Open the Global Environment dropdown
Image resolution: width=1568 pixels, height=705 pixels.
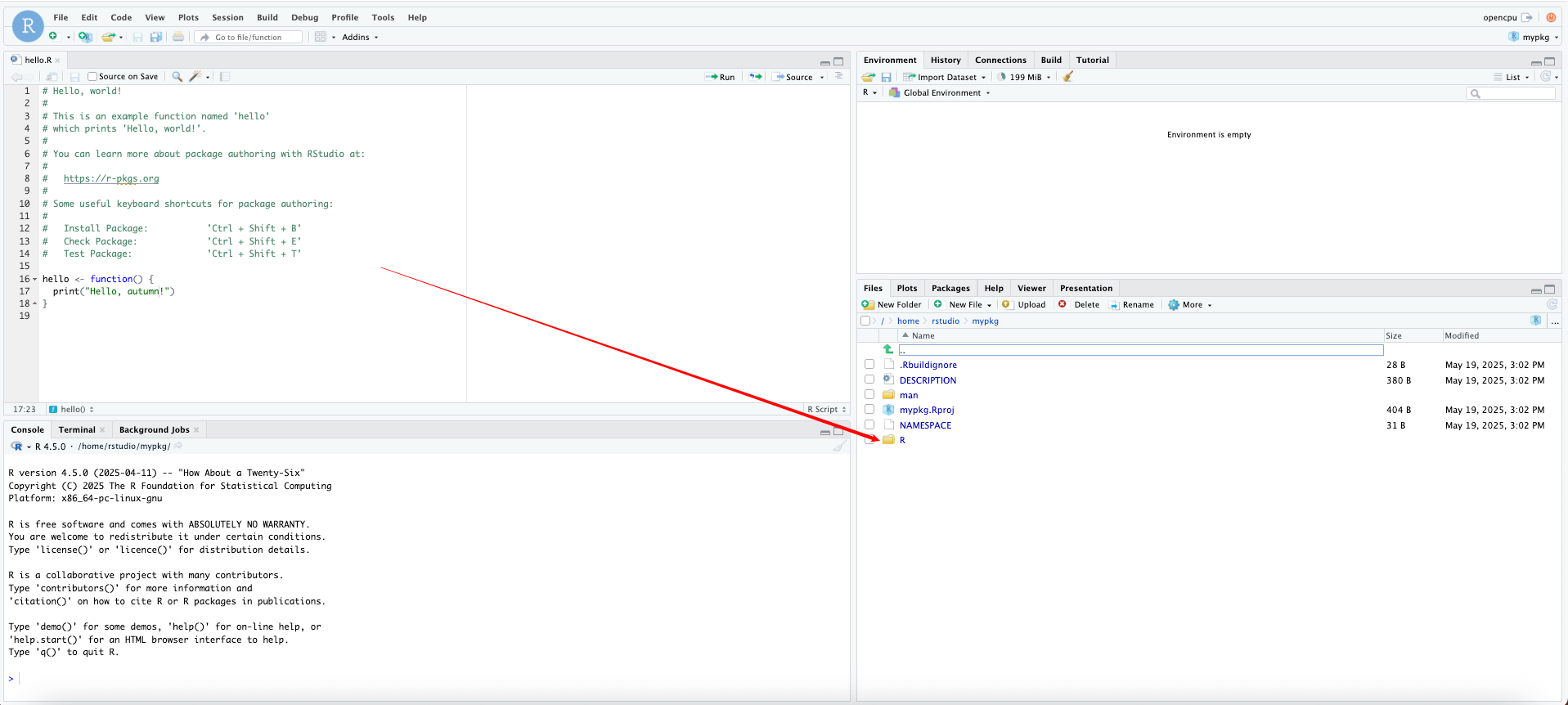pyautogui.click(x=940, y=92)
